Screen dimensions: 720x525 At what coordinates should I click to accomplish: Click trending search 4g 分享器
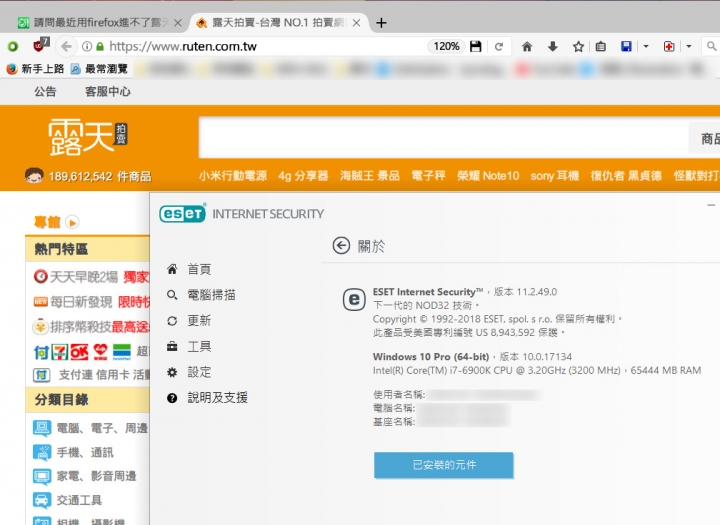pyautogui.click(x=303, y=175)
